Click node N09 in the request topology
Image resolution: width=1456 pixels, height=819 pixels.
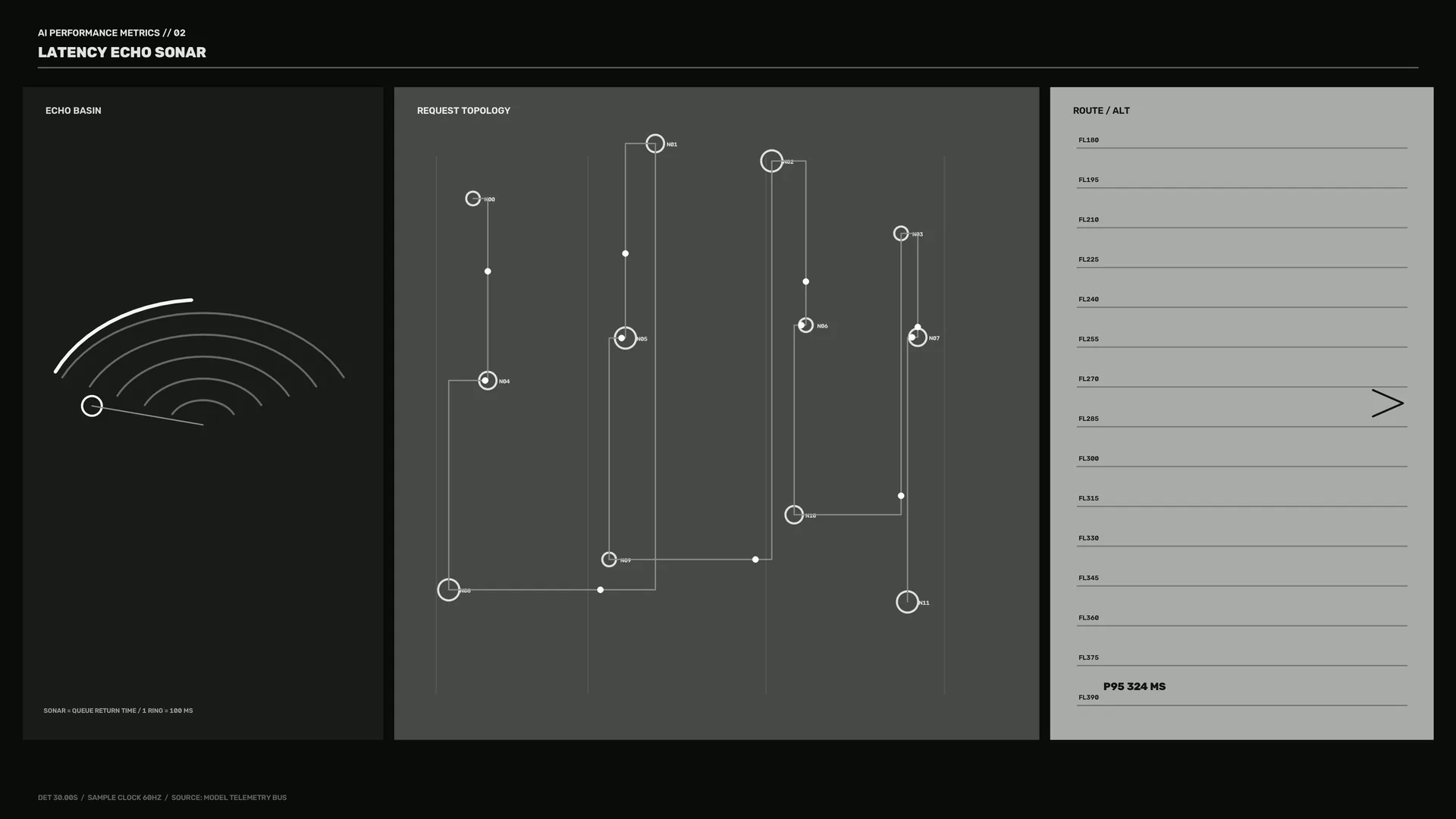(x=609, y=560)
